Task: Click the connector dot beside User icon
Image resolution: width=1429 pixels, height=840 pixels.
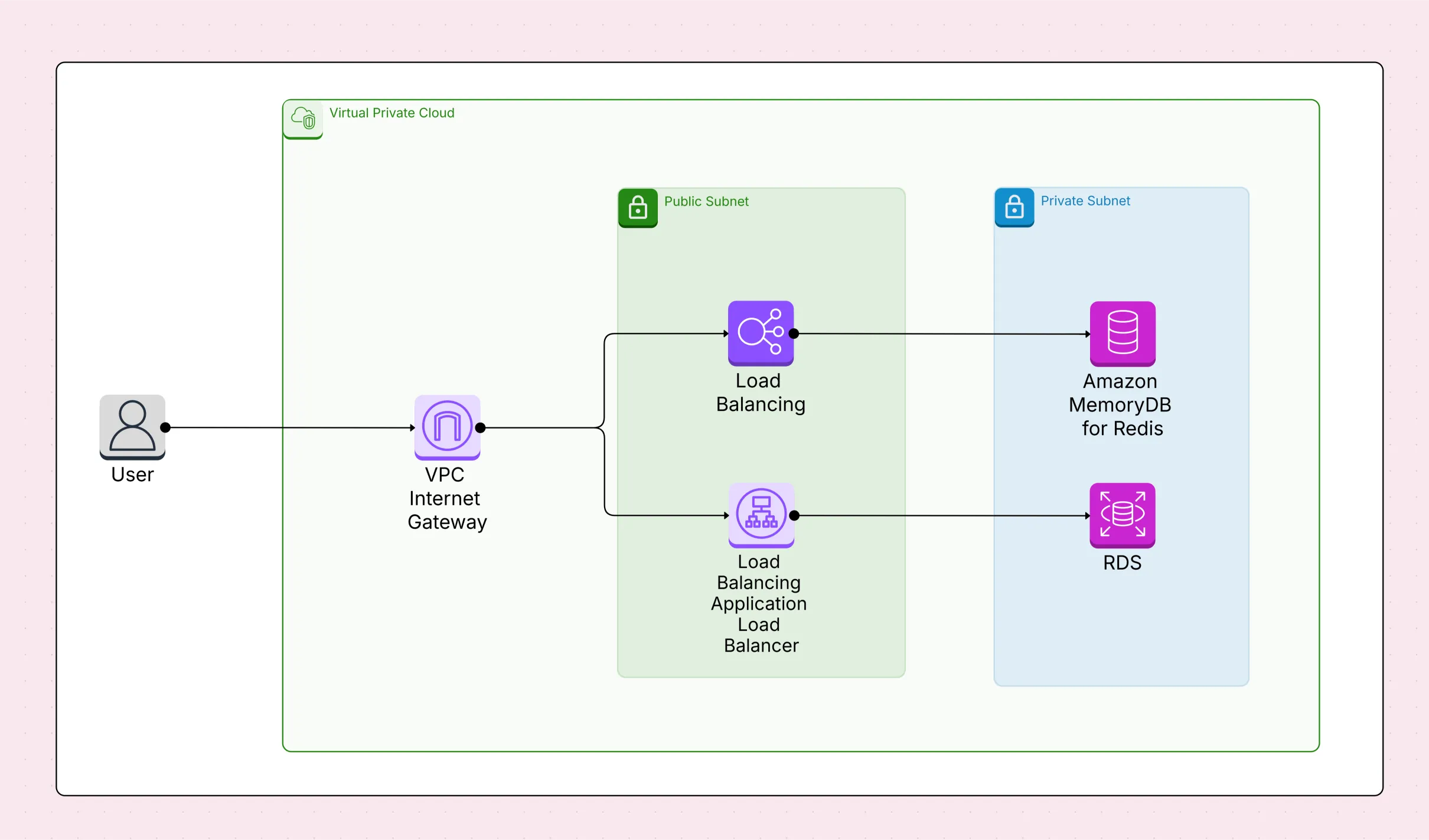Action: coord(166,427)
